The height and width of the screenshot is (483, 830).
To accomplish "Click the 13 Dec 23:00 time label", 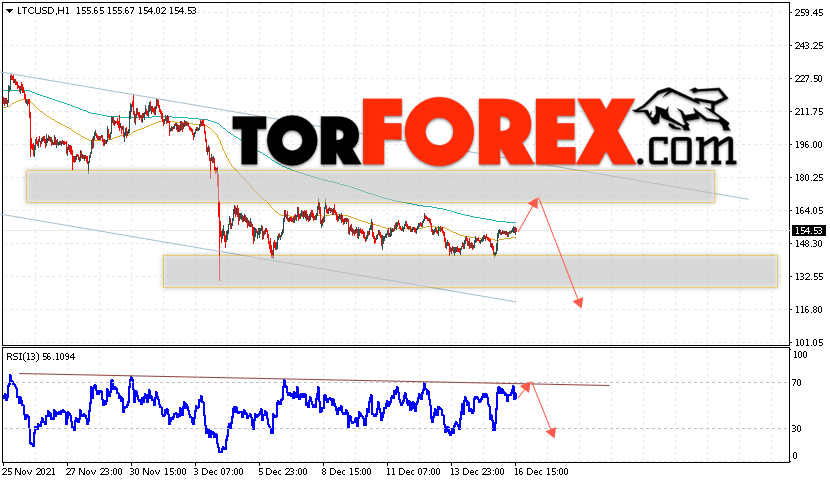I will click(x=477, y=471).
